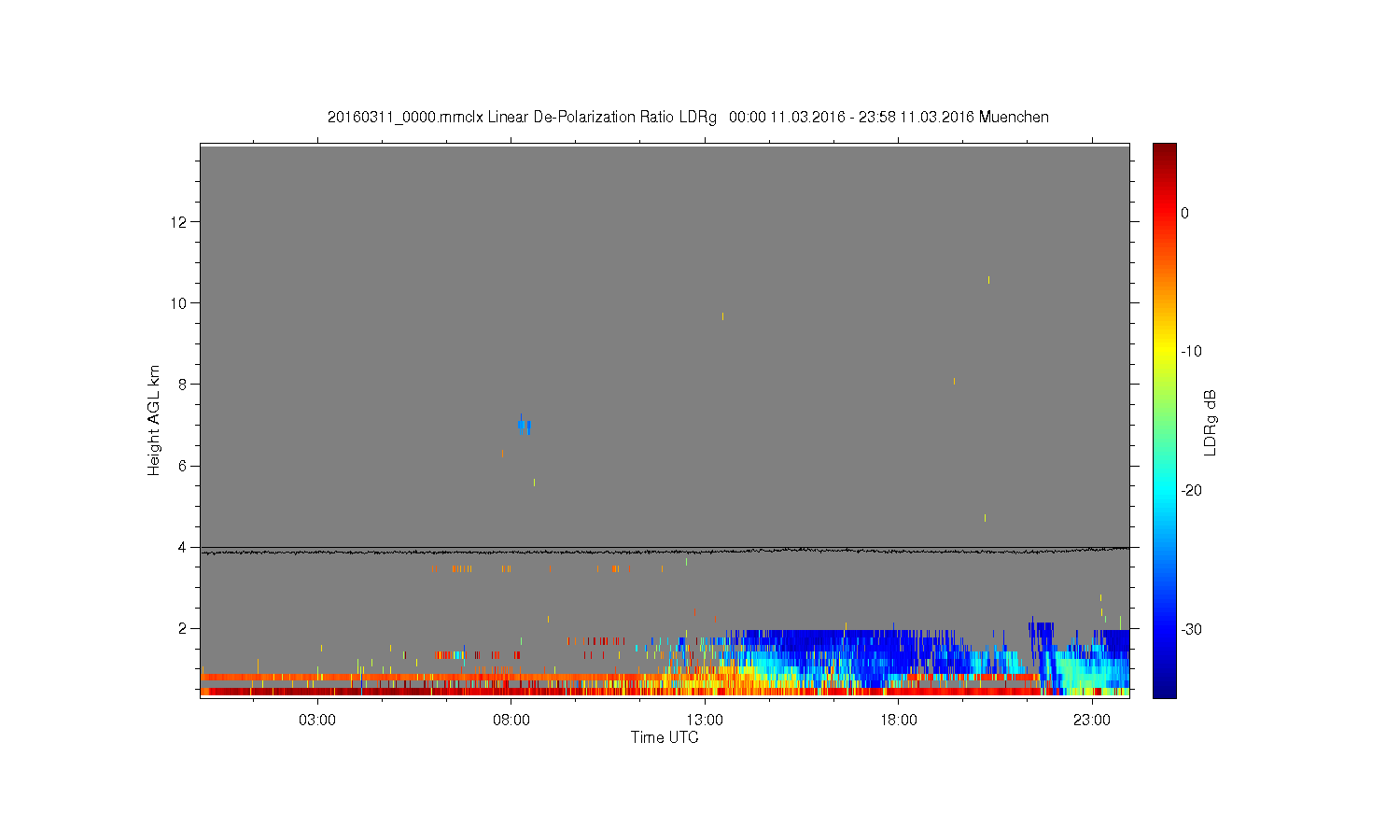The width and height of the screenshot is (1400, 840).
Task: Click the 13:00 time tick label
Action: click(x=705, y=721)
